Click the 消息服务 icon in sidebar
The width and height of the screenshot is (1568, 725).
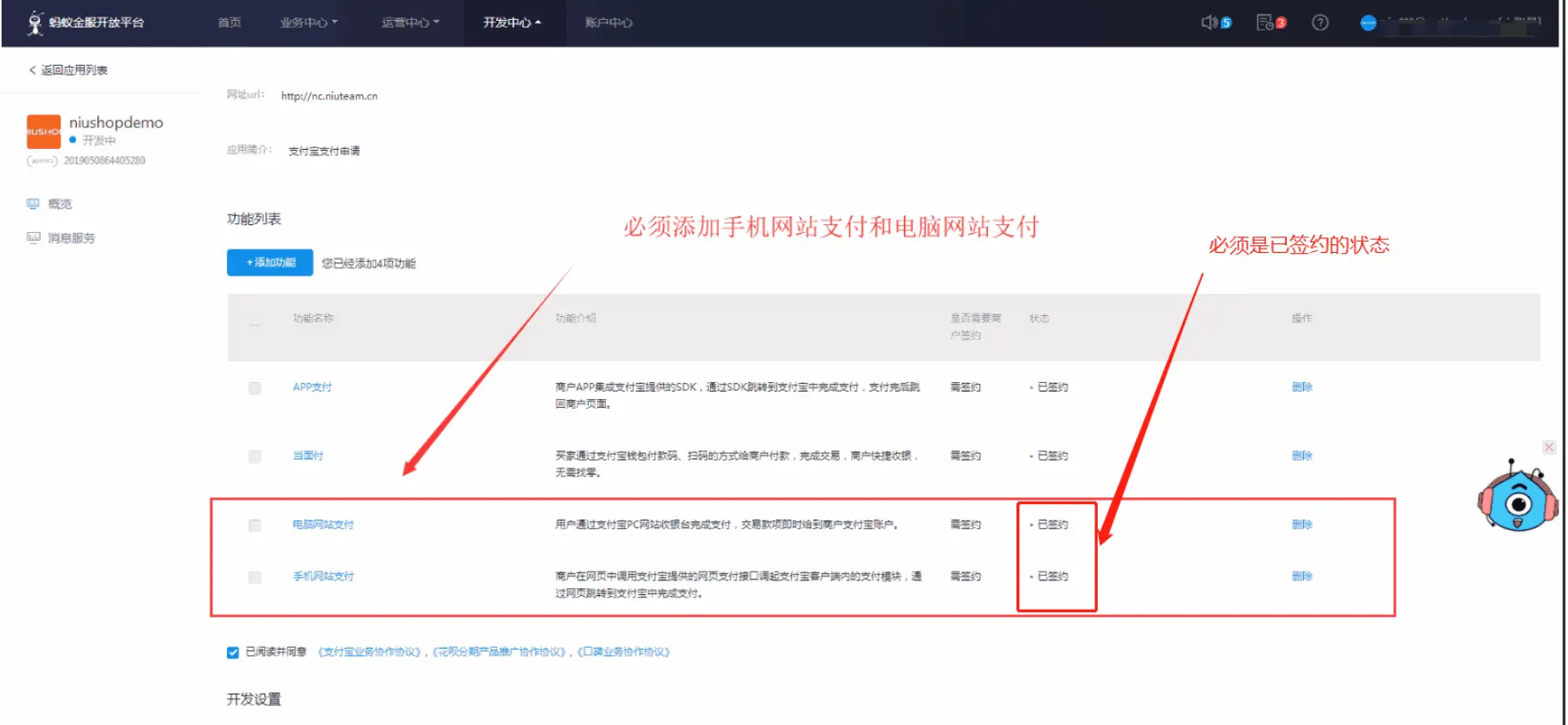click(x=33, y=238)
